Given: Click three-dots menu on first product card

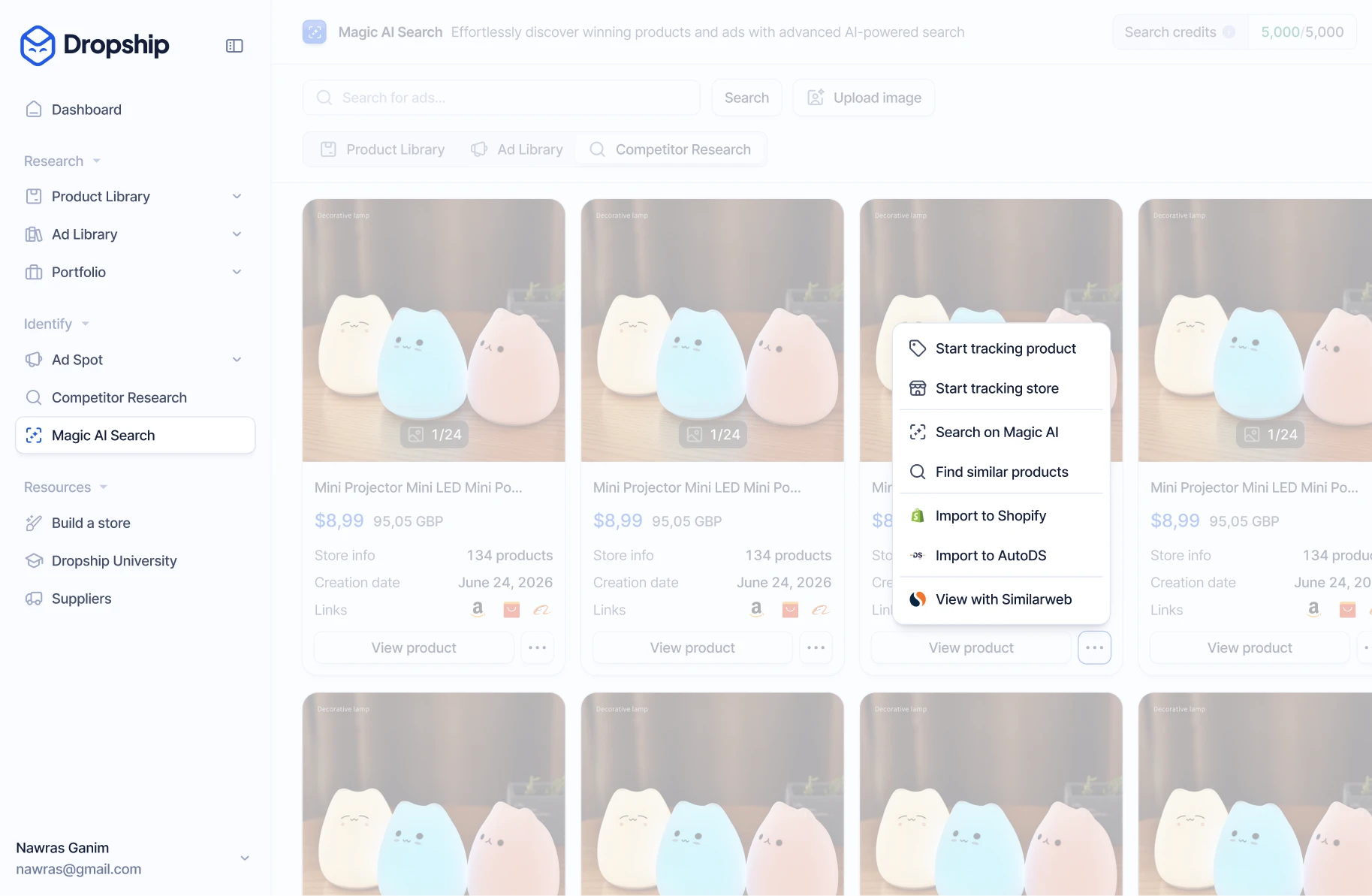Looking at the screenshot, I should point(538,647).
